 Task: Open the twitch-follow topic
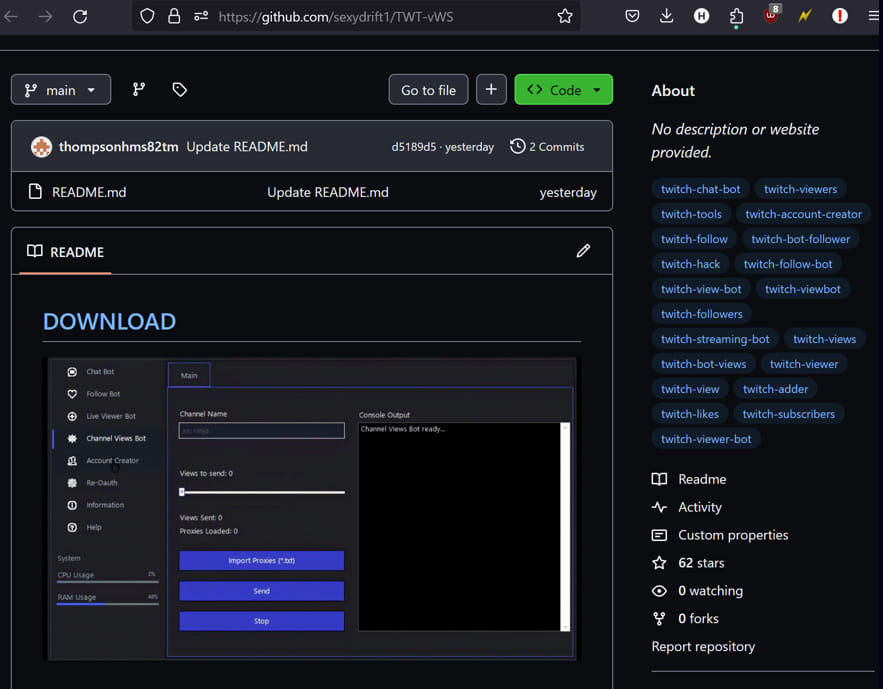[x=694, y=239]
